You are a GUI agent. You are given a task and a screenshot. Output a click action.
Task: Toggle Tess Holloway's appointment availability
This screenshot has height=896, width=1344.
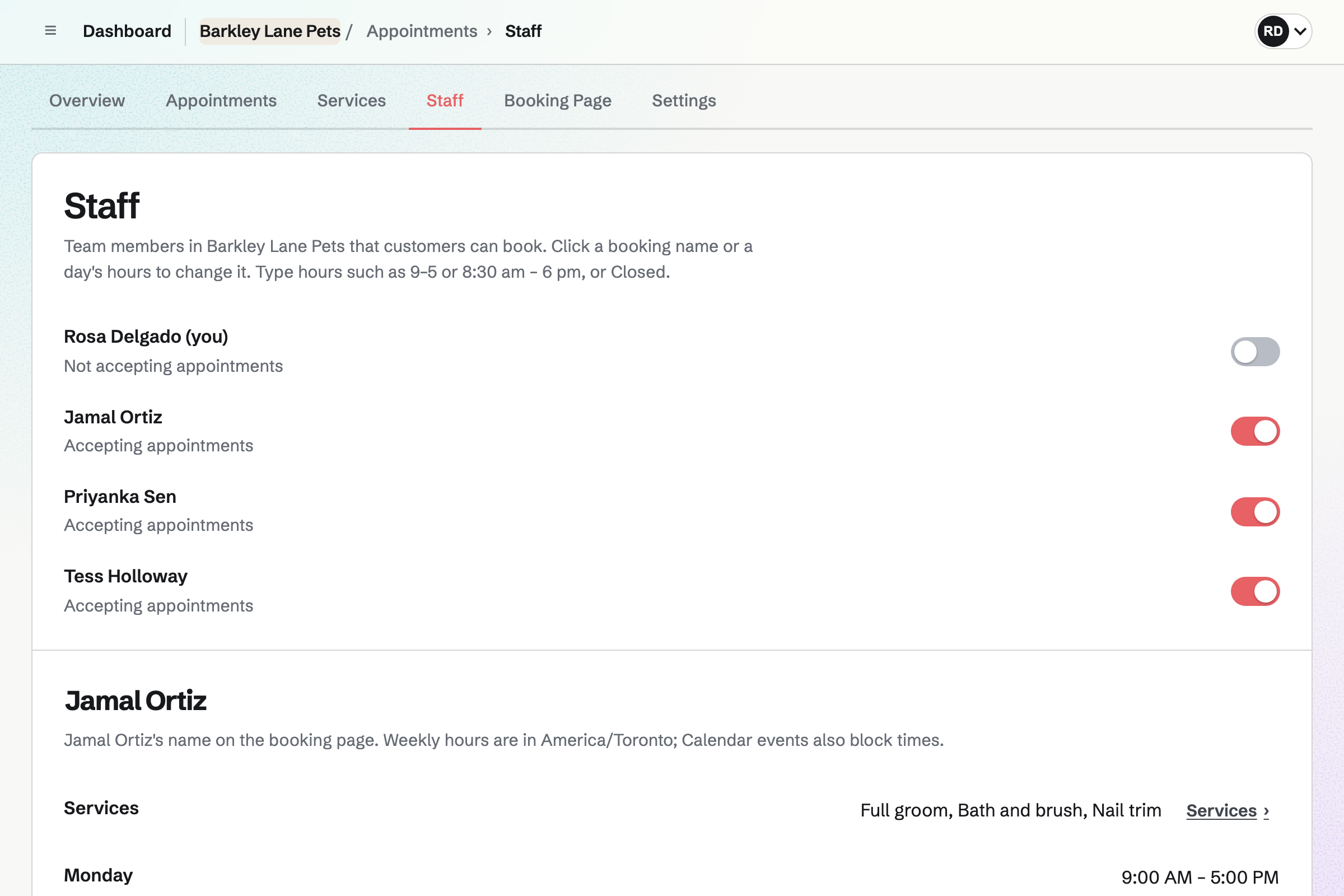(1255, 591)
